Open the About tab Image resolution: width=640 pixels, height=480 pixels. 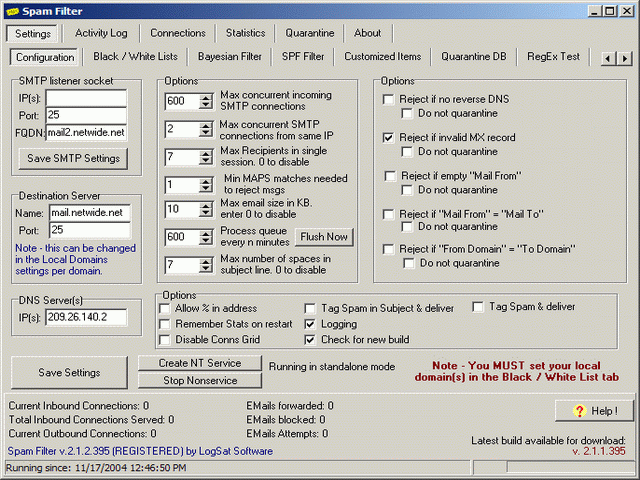click(367, 33)
